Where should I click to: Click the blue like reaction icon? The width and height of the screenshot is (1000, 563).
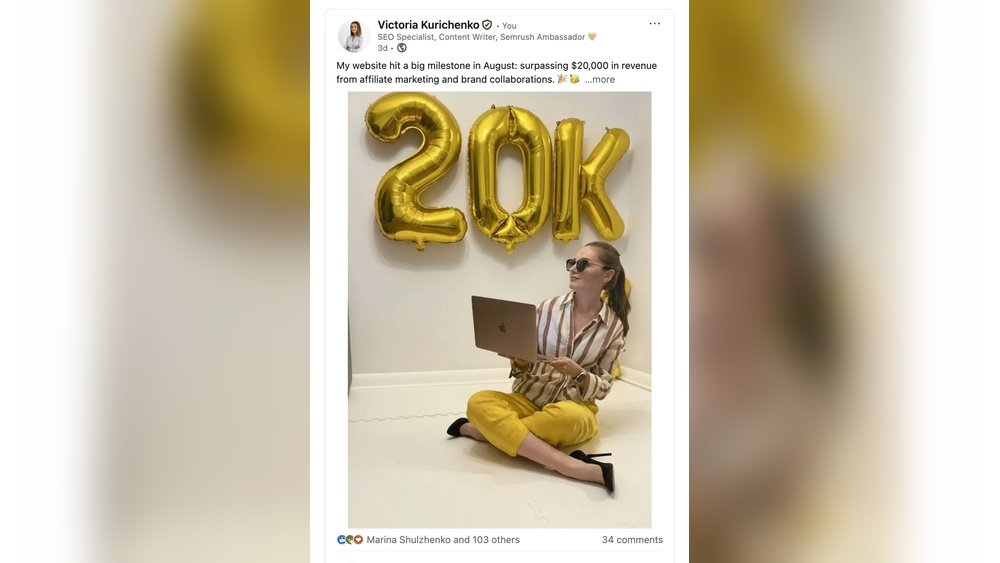341,539
